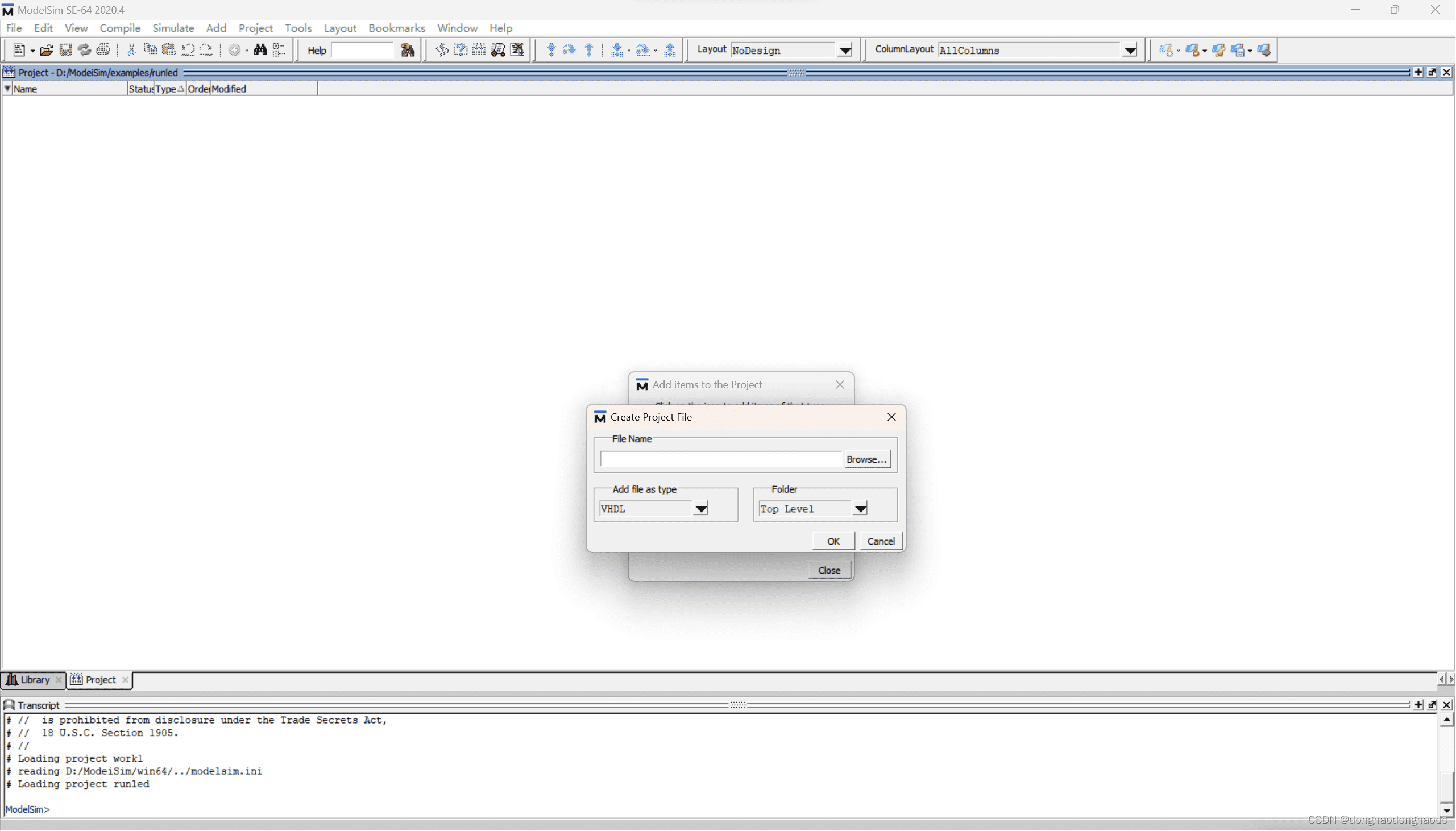
Task: Confirm with the OK button
Action: pyautogui.click(x=832, y=541)
